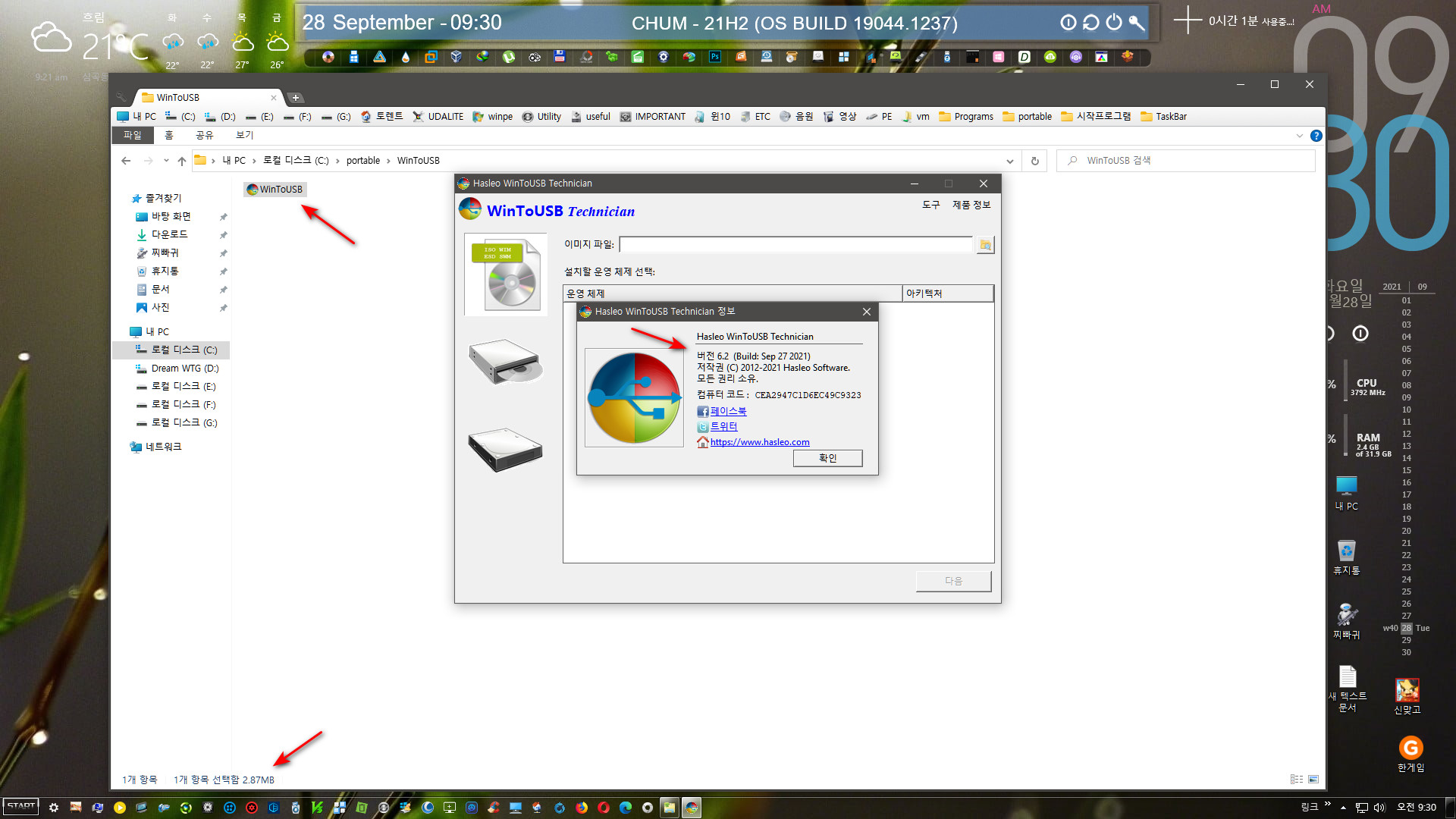Open the UDALITE bookmark in toolbar
Screen dimensions: 1456x819
pyautogui.click(x=438, y=117)
